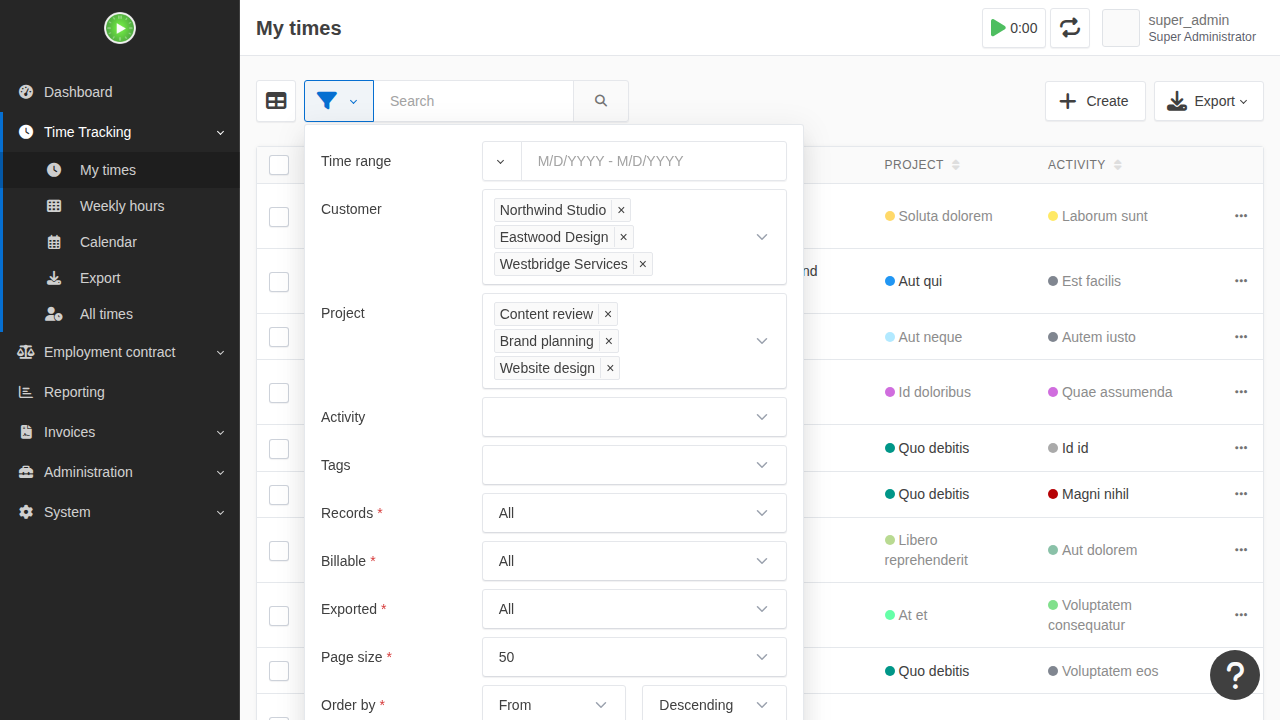
Task: Start timer with green play button
Action: (1014, 28)
